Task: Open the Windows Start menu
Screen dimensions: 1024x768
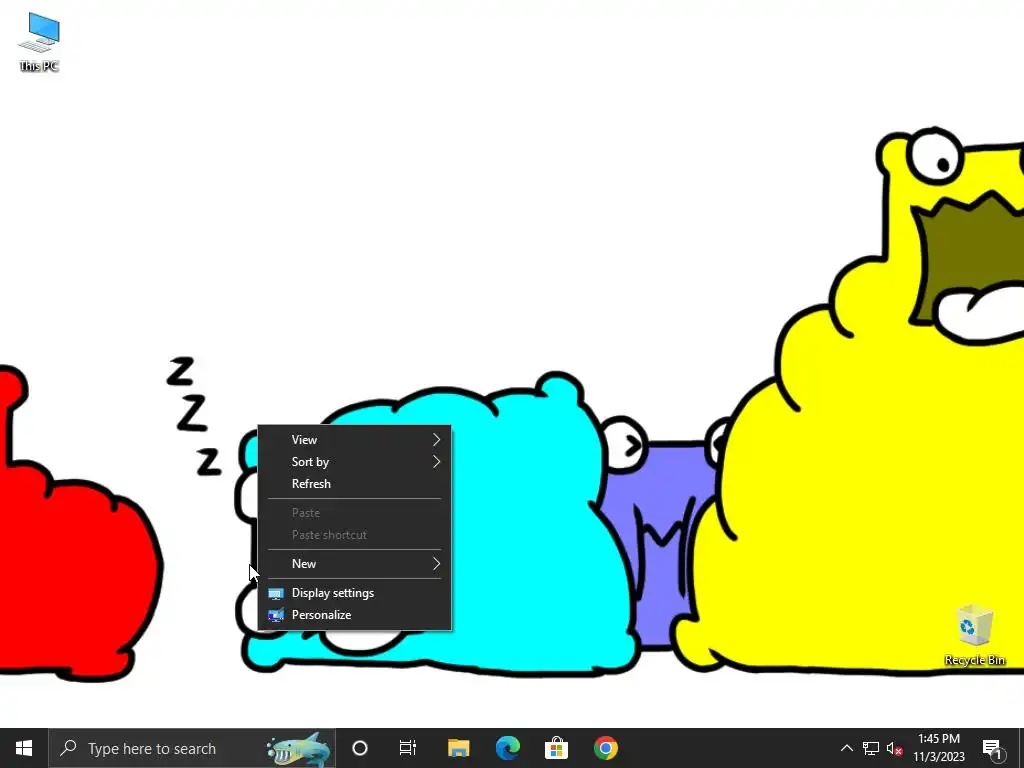Action: coord(24,748)
